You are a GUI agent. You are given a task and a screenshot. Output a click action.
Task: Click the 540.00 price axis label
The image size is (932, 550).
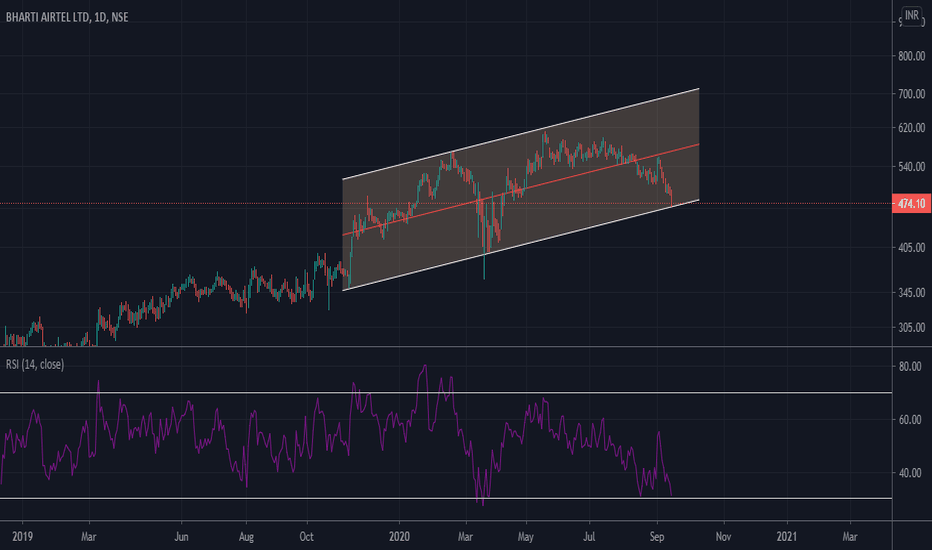(x=911, y=166)
